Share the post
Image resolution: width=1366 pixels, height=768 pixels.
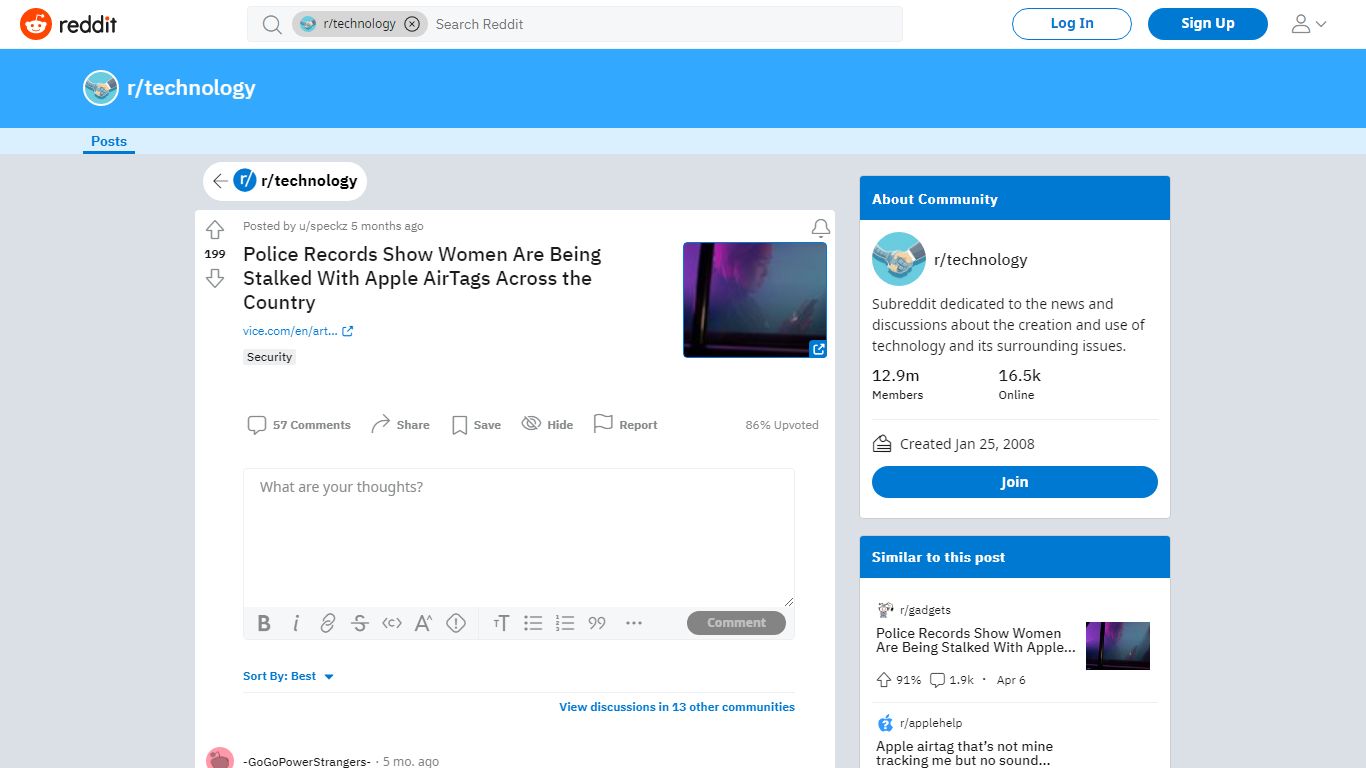[400, 425]
